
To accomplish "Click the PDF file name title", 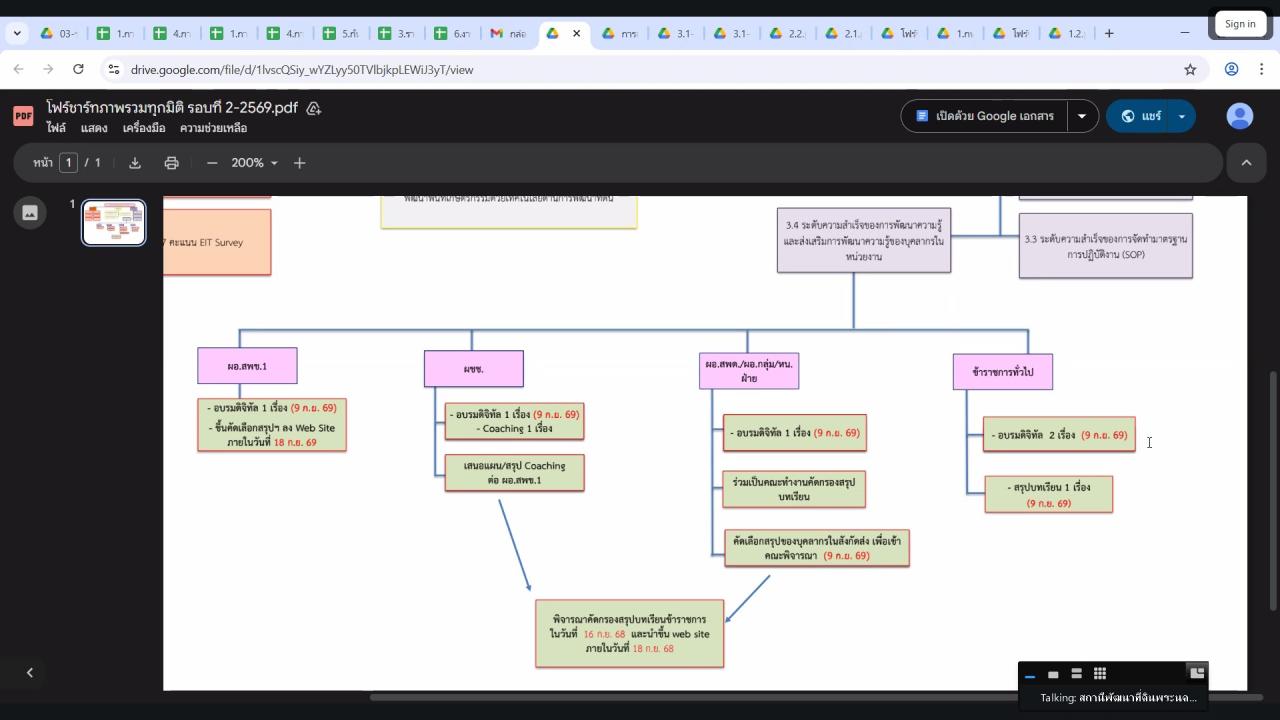I will 171,108.
